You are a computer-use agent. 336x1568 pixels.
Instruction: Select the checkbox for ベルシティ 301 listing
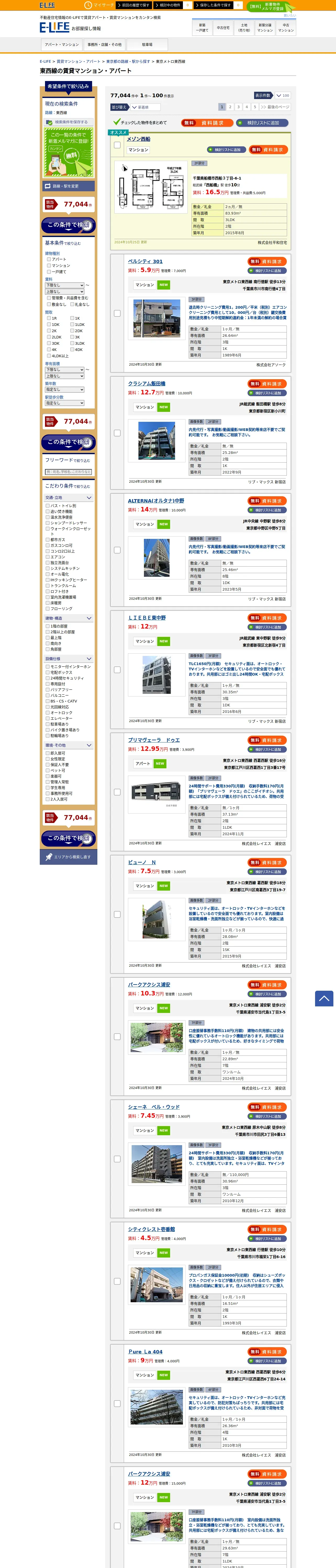coord(117,314)
